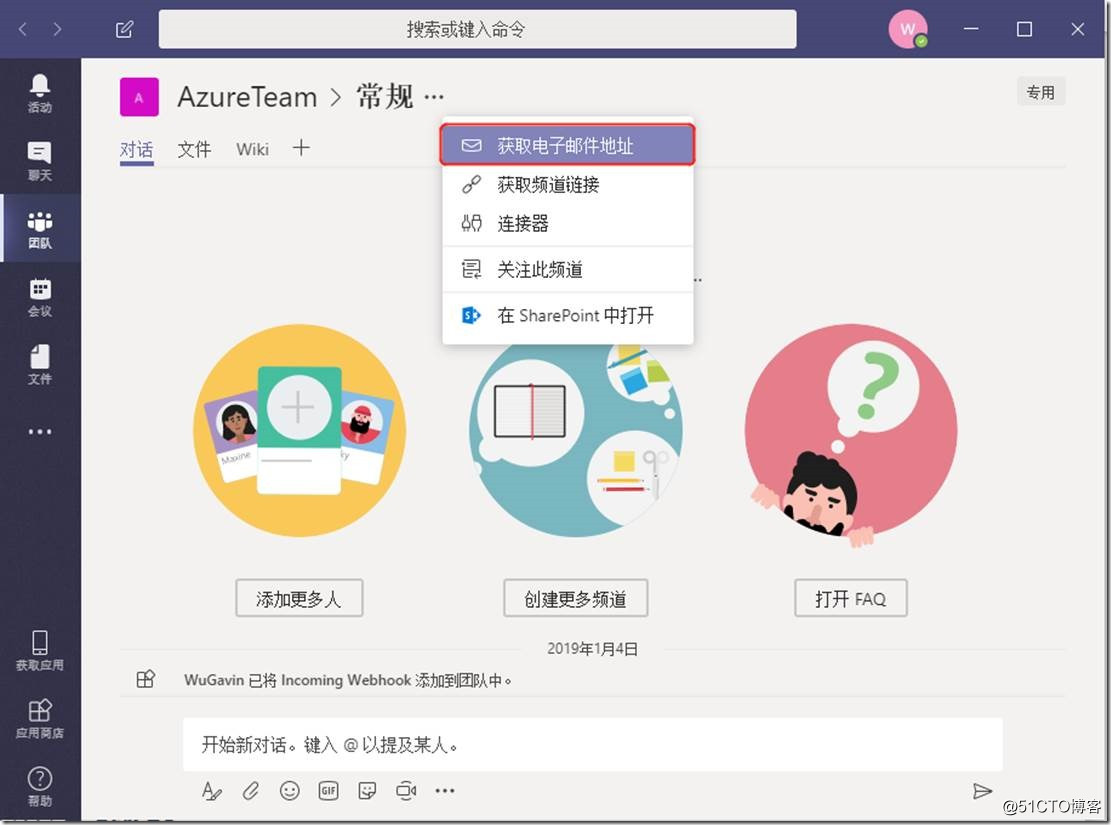Go back with the left arrow
This screenshot has height=825, width=1111.
pos(23,29)
